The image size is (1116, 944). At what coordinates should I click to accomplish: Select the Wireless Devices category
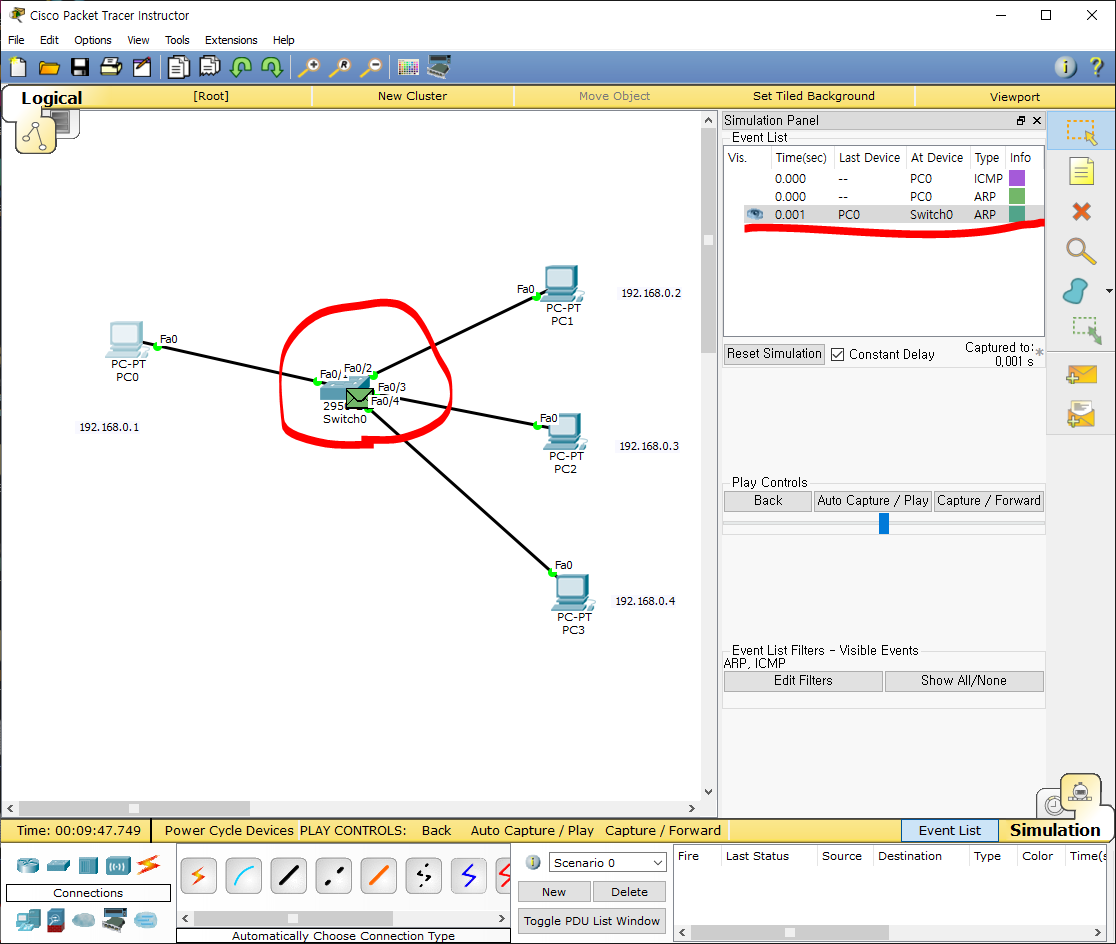point(118,866)
